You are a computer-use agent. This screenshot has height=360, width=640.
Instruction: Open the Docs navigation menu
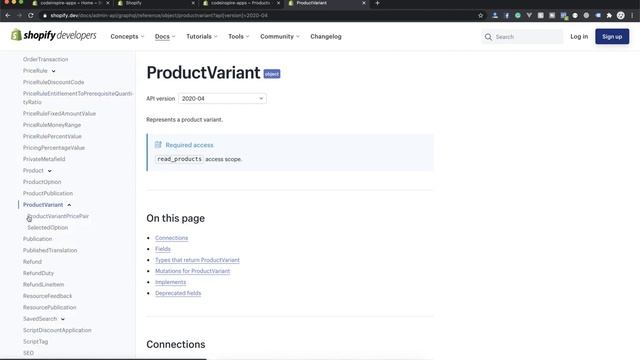point(165,36)
